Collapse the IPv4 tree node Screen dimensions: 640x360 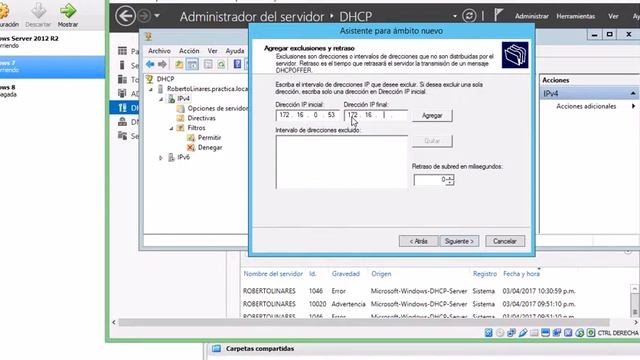point(161,99)
